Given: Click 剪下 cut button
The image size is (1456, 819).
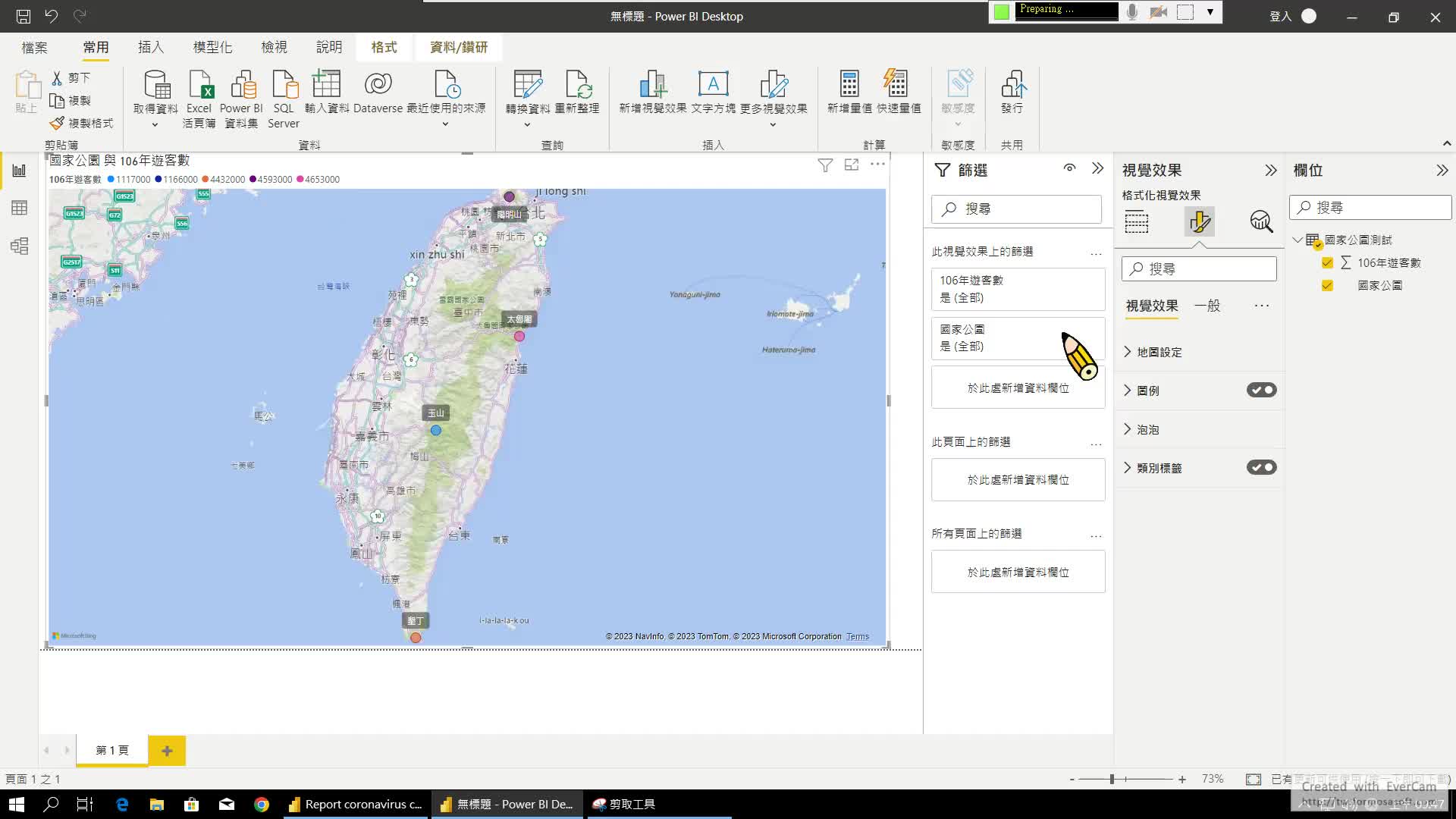Looking at the screenshot, I should [71, 78].
